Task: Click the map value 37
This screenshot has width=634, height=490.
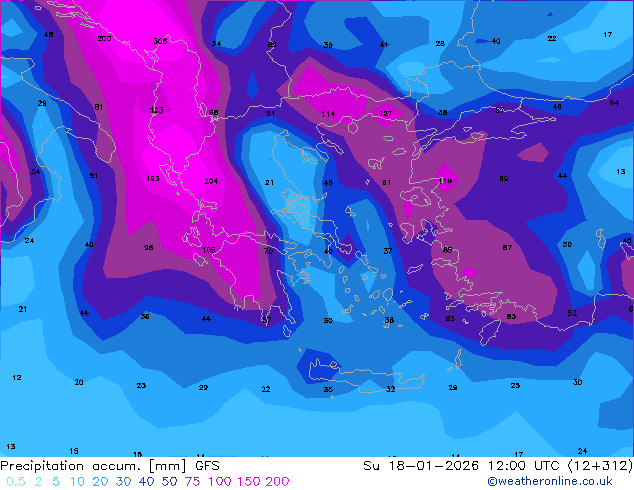Action: click(388, 251)
